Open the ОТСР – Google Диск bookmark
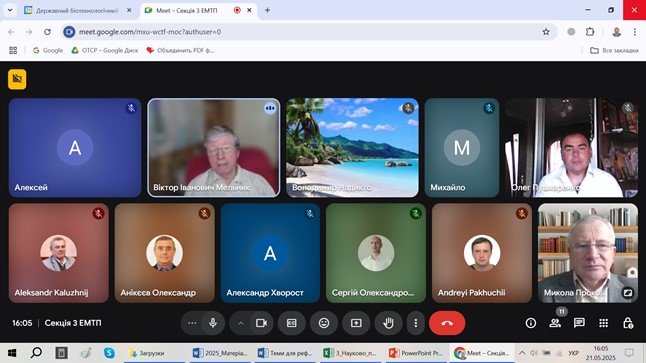The height and width of the screenshot is (363, 646). tap(105, 50)
